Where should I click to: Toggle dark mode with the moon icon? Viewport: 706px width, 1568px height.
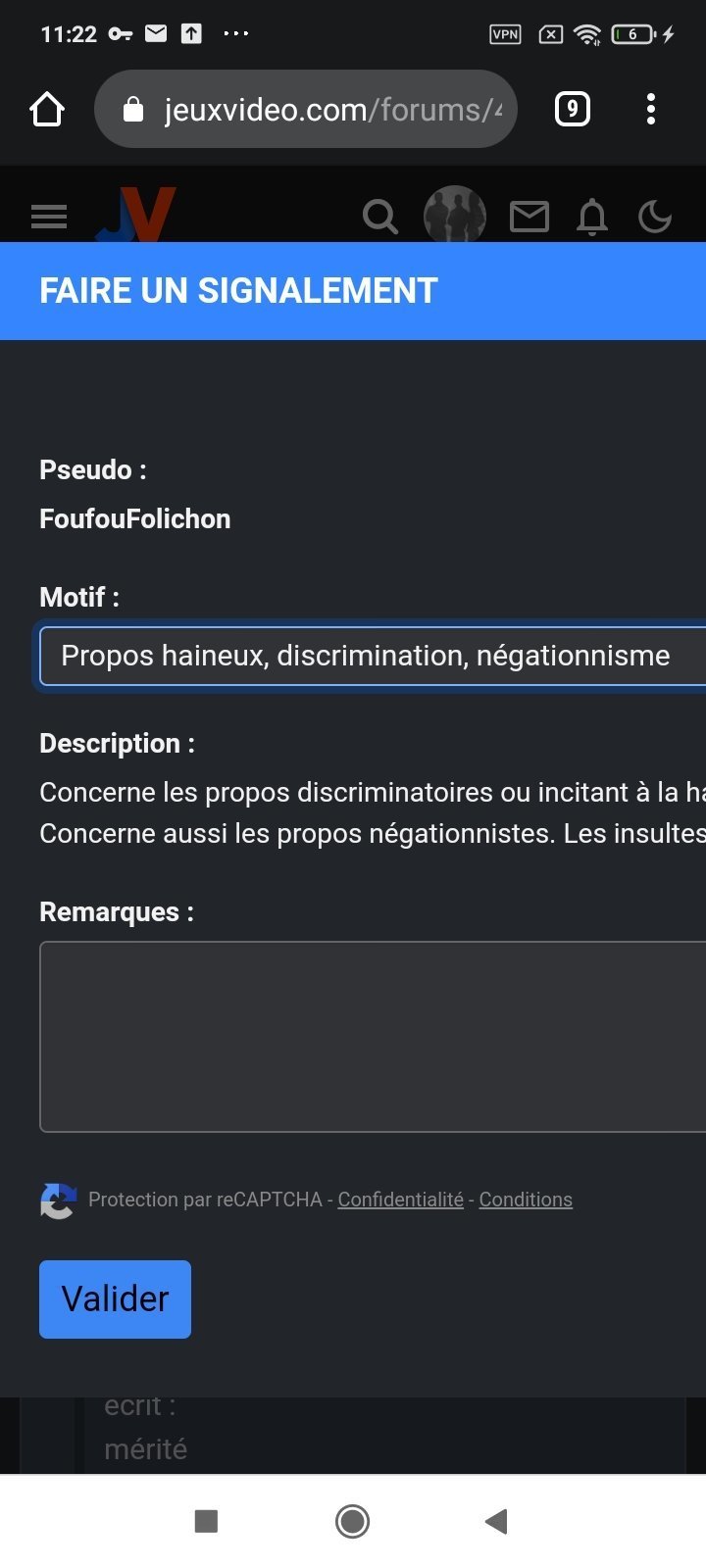[655, 217]
